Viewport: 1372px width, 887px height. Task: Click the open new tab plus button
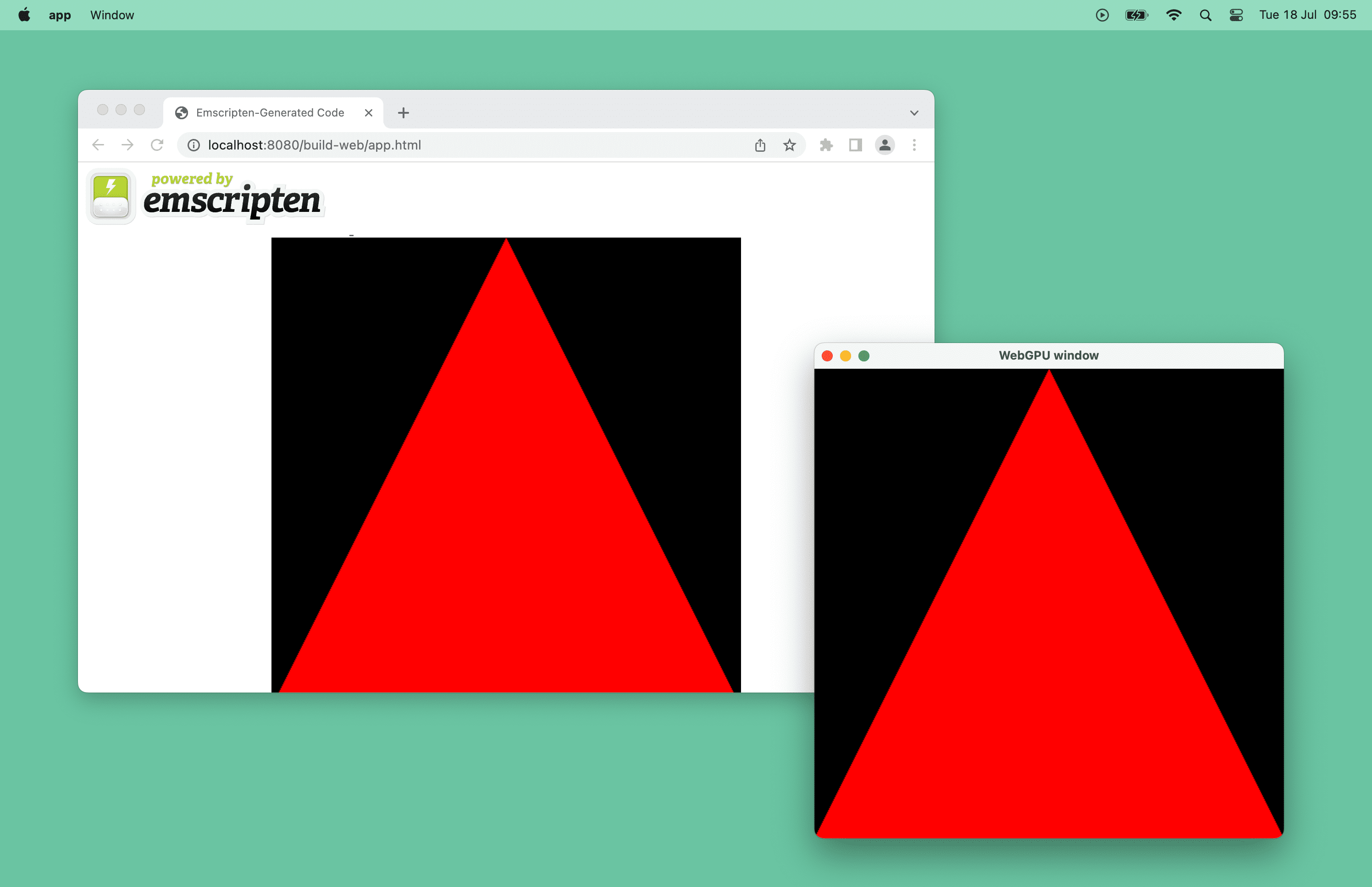tap(404, 112)
